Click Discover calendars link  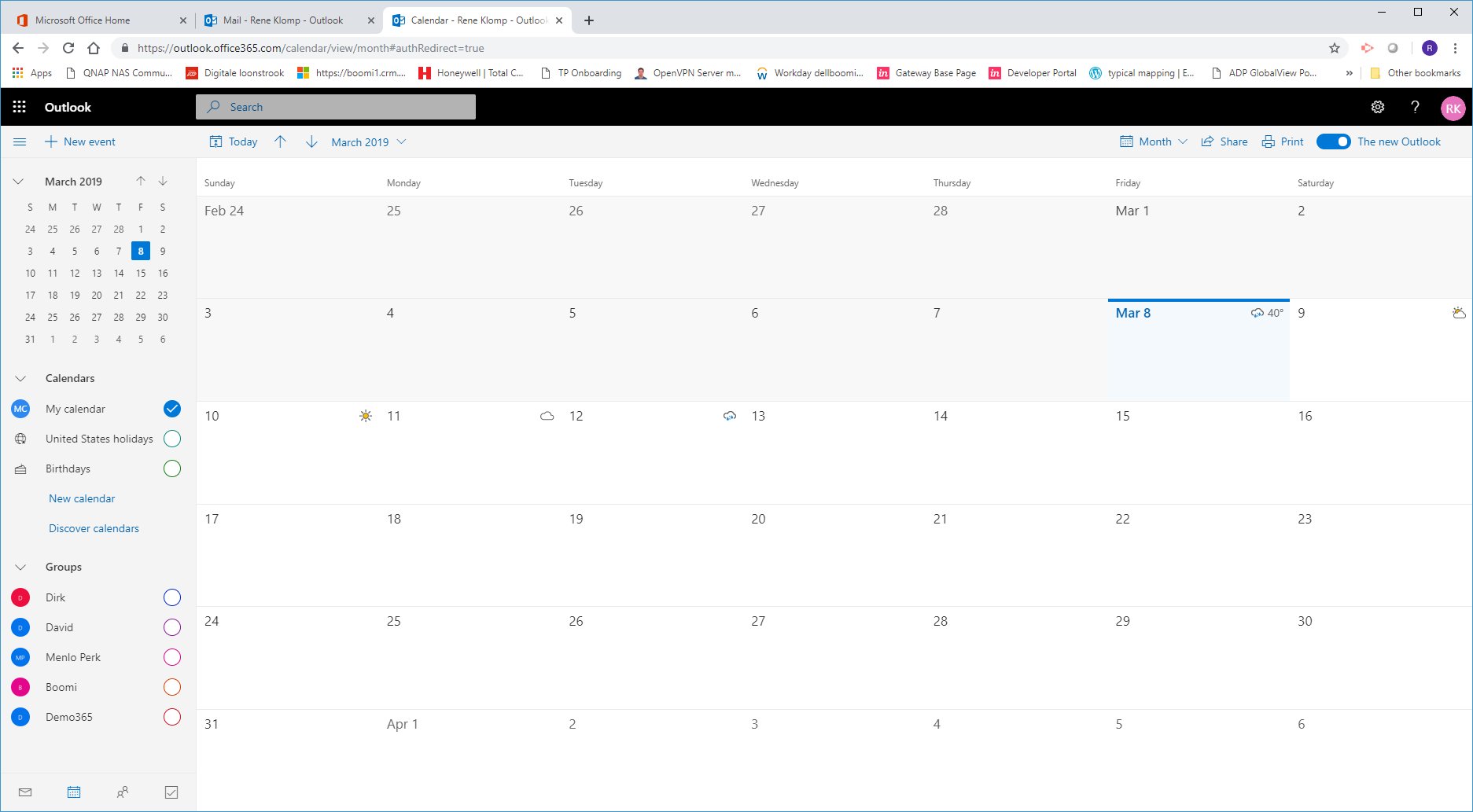coord(94,528)
